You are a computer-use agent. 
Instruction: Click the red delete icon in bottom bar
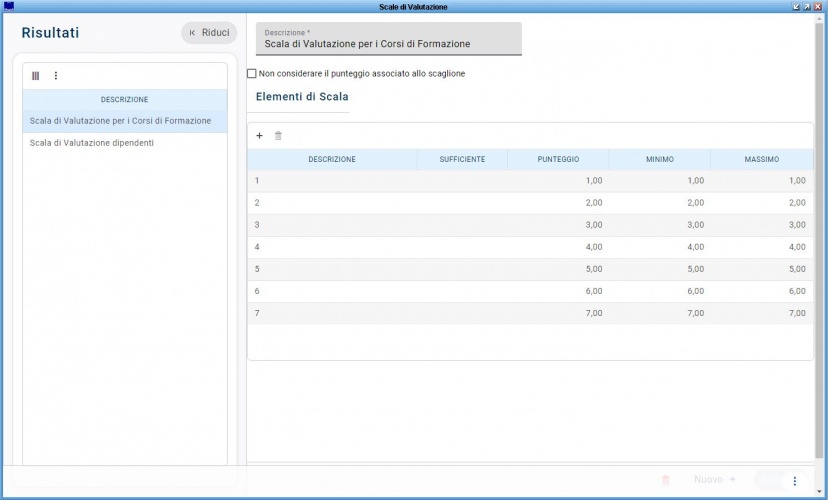click(666, 480)
